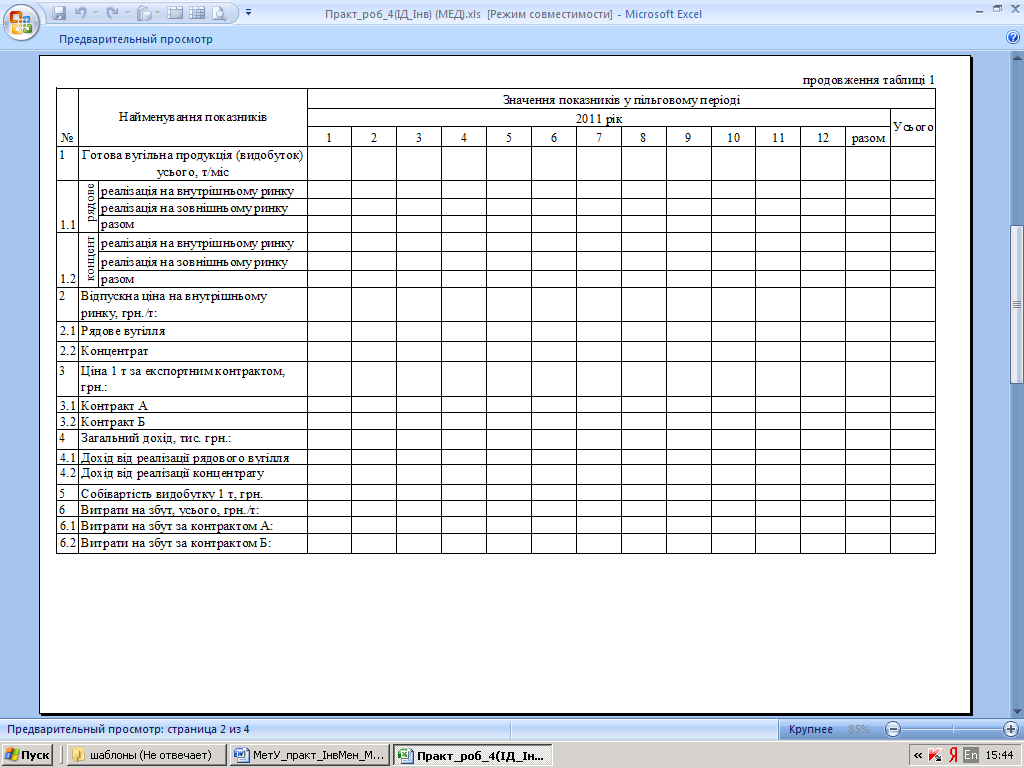This screenshot has height=768, width=1024.
Task: Click the Практ_роб_4 Excel taskbar button
Action: coord(473,755)
